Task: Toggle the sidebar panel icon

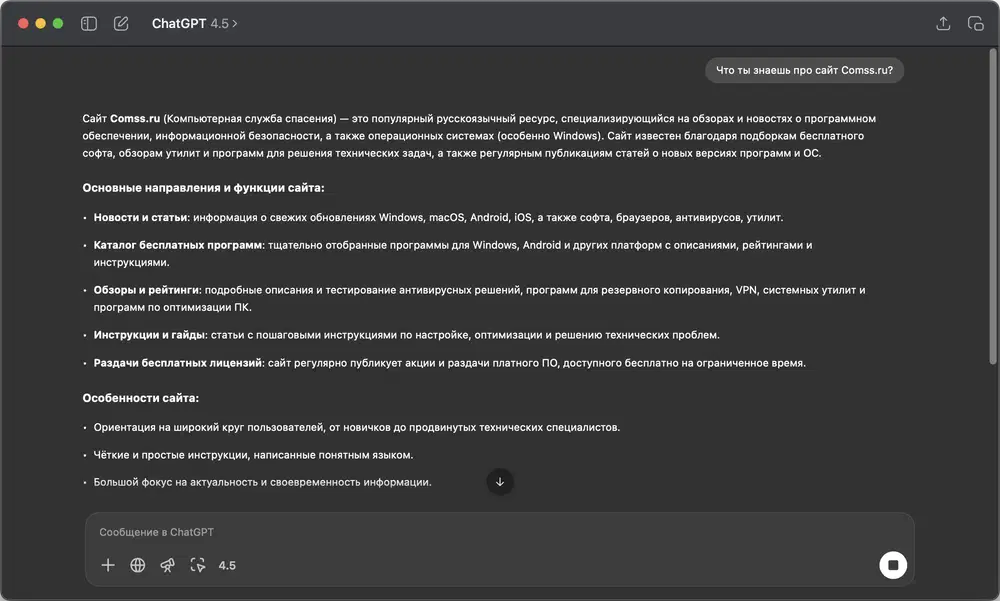Action: coord(89,23)
